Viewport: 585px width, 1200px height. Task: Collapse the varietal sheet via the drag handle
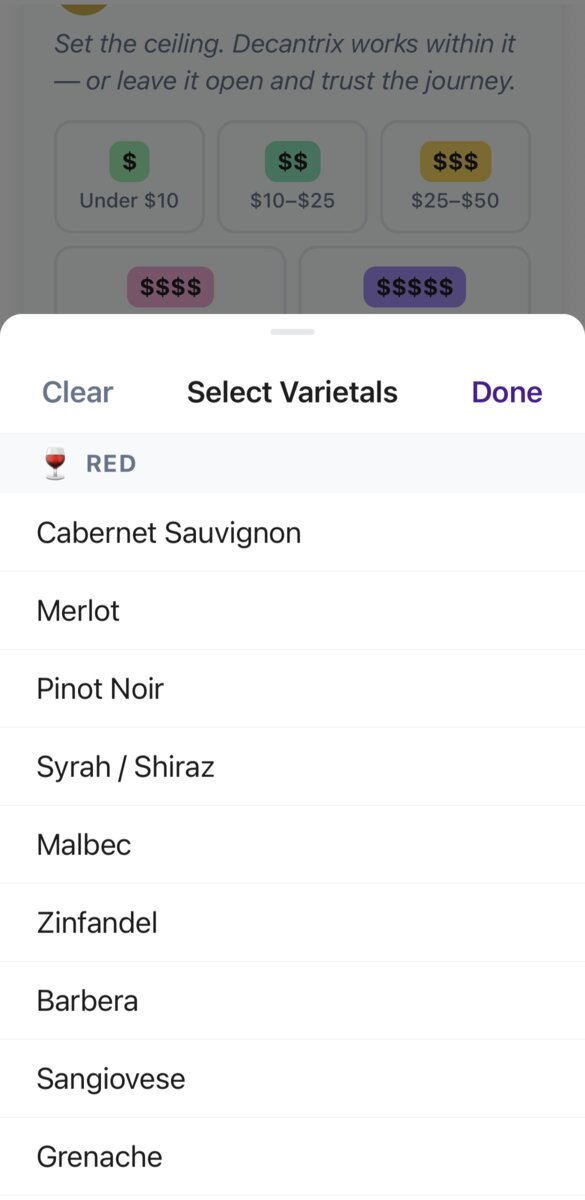[292, 331]
